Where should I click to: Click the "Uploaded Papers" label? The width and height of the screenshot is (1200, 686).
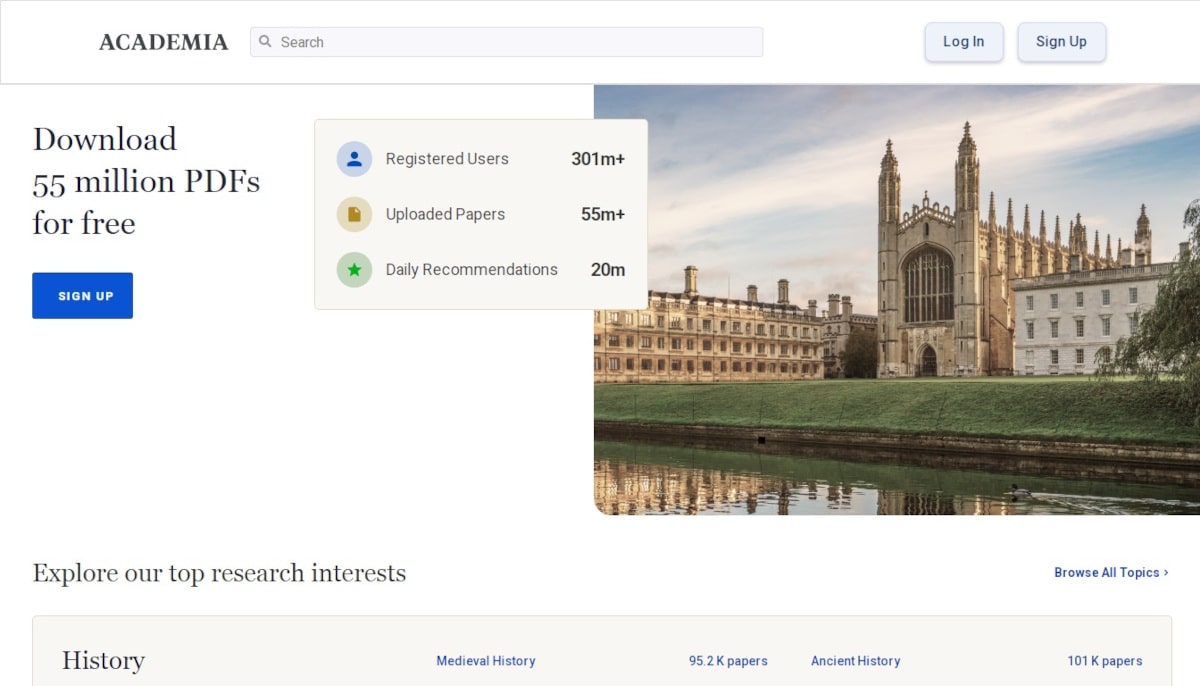(x=445, y=214)
